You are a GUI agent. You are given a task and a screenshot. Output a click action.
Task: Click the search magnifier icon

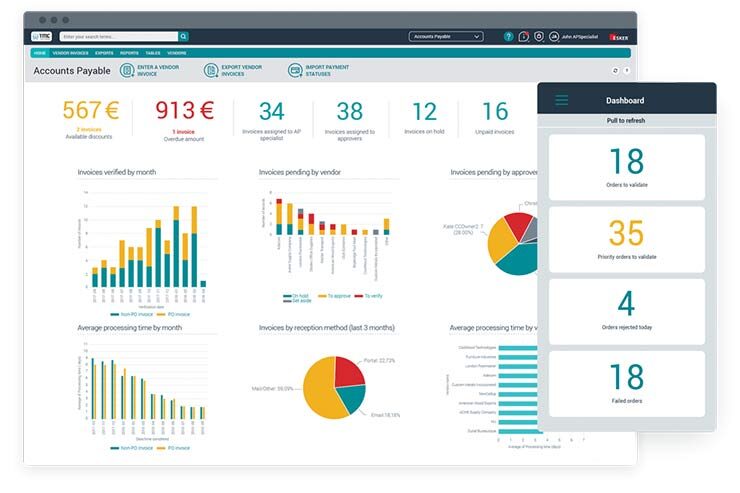point(184,36)
